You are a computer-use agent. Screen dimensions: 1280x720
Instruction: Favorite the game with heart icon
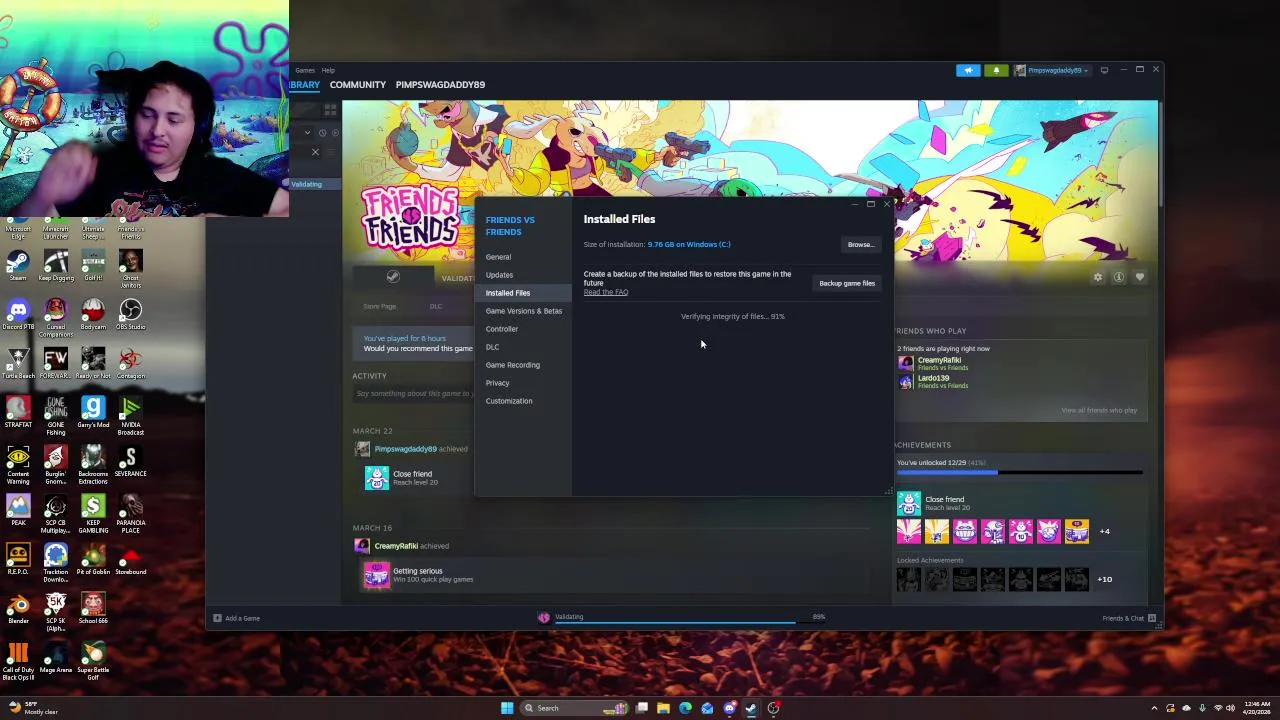1140,278
